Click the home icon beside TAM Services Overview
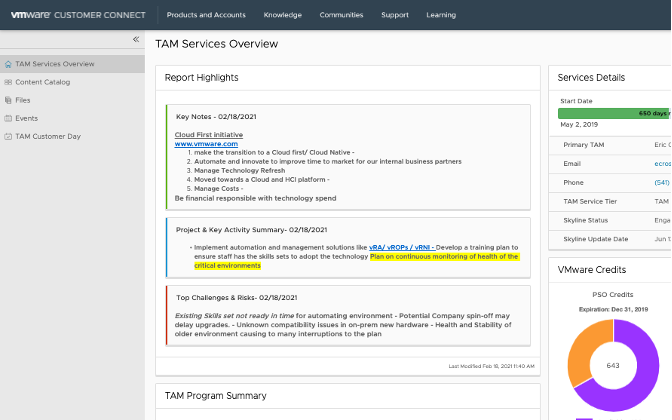 click(x=8, y=64)
